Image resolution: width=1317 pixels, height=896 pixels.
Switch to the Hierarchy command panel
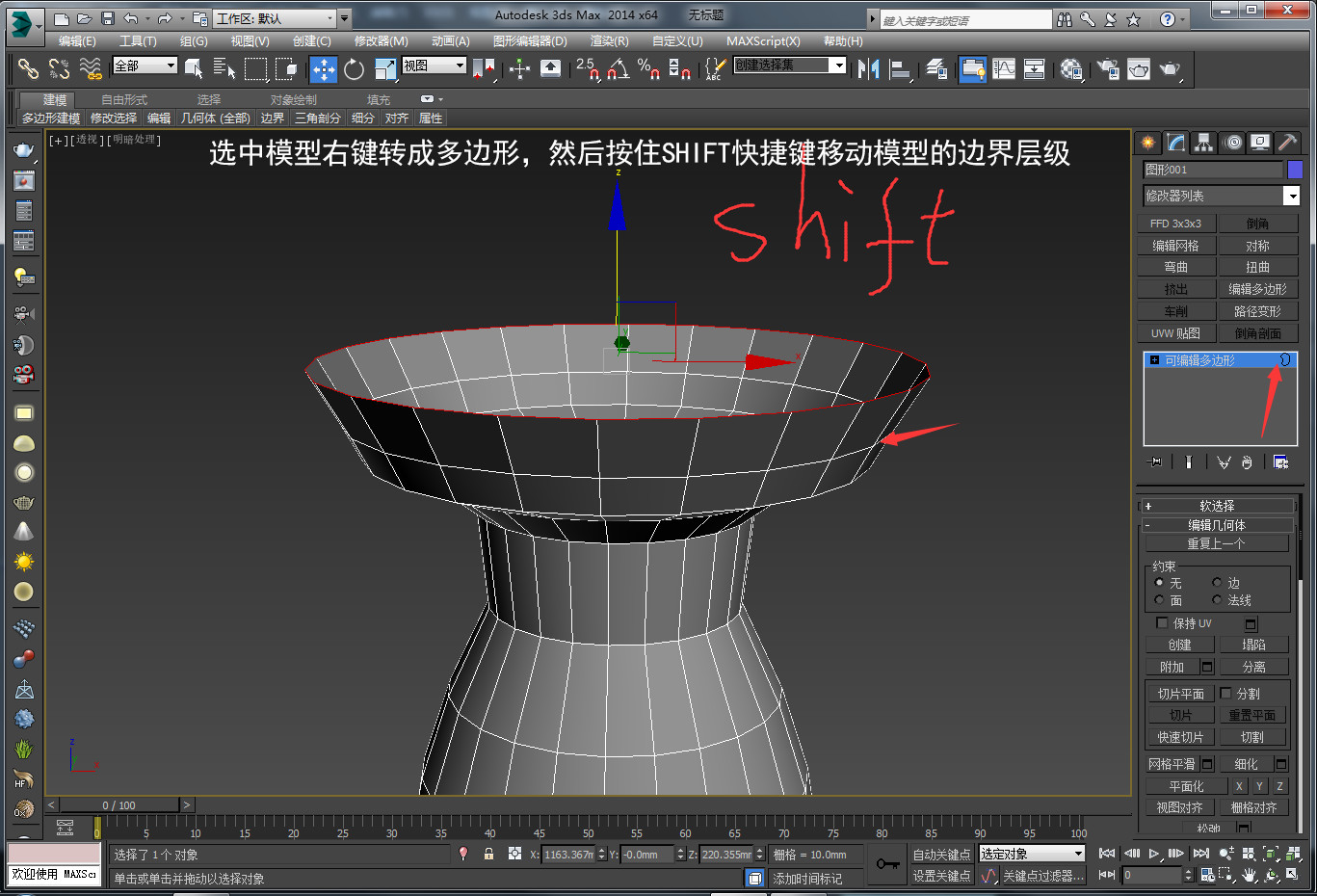[1203, 143]
